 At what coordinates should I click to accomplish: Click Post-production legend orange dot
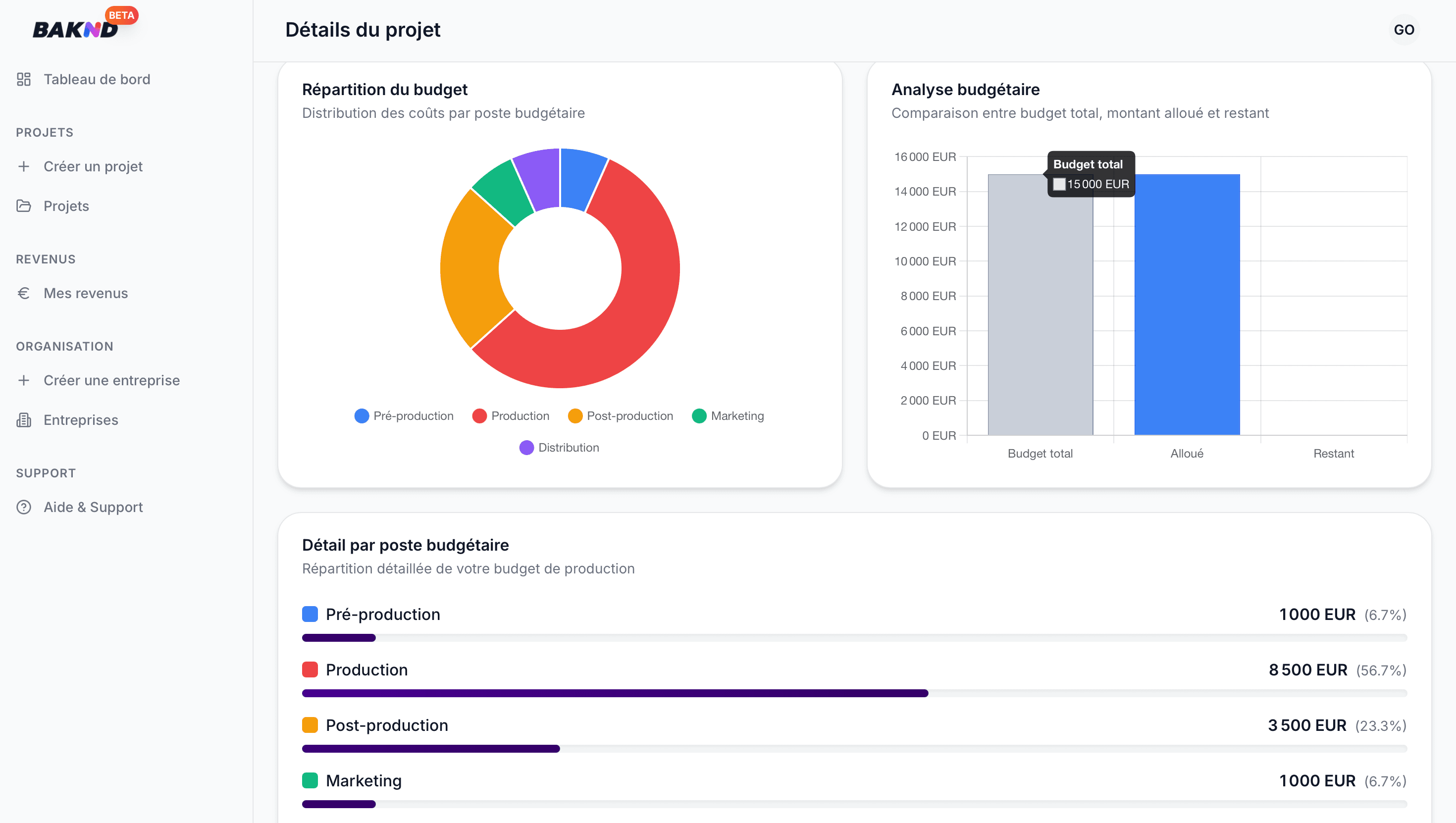click(575, 415)
